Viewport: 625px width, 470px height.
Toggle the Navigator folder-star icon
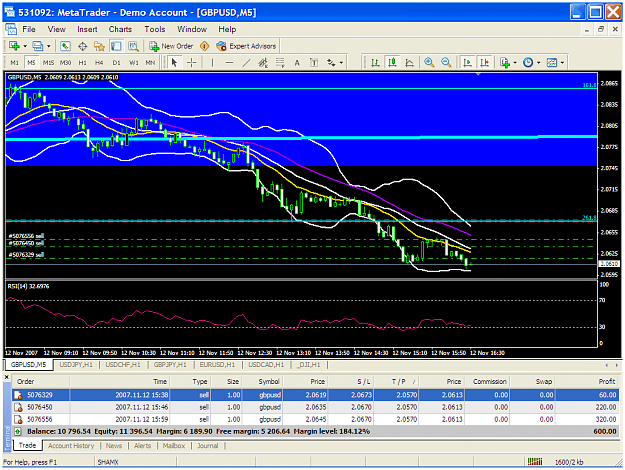pos(99,46)
